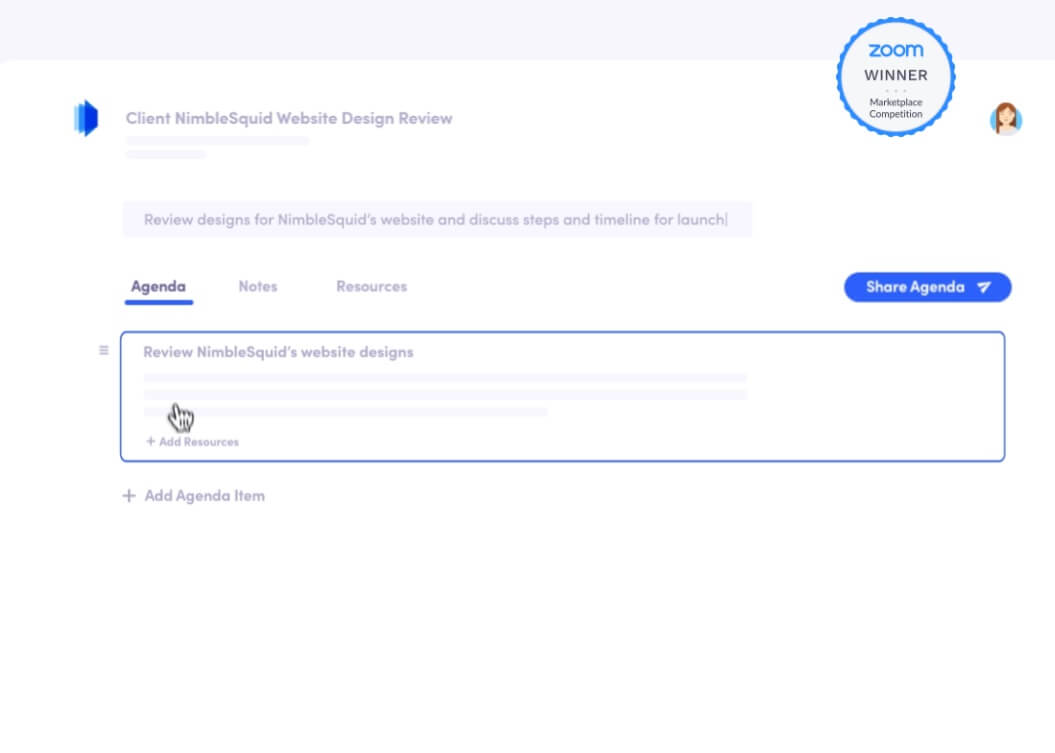This screenshot has height=753, width=1055.
Task: Click the Zoom Winner badge
Action: pyautogui.click(x=895, y=78)
